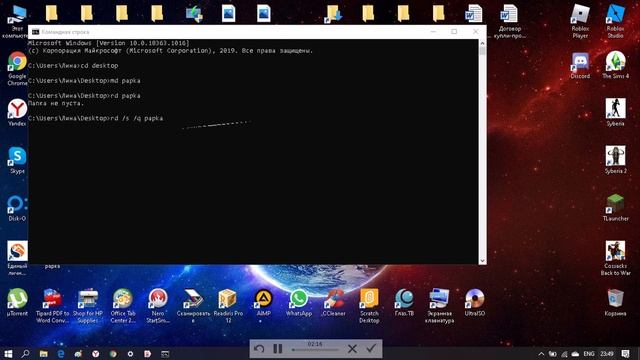
Task: Open the notification action center
Action: tap(625, 354)
